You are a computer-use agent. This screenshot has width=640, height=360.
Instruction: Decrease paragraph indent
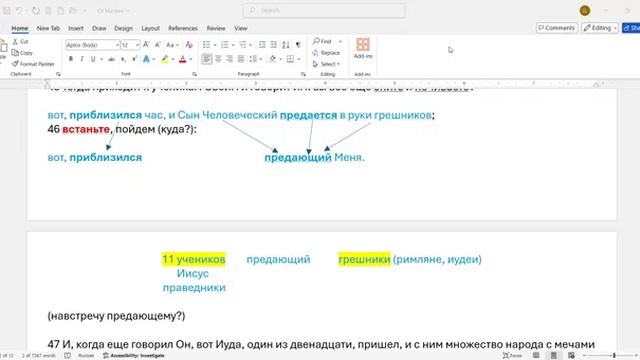262,44
